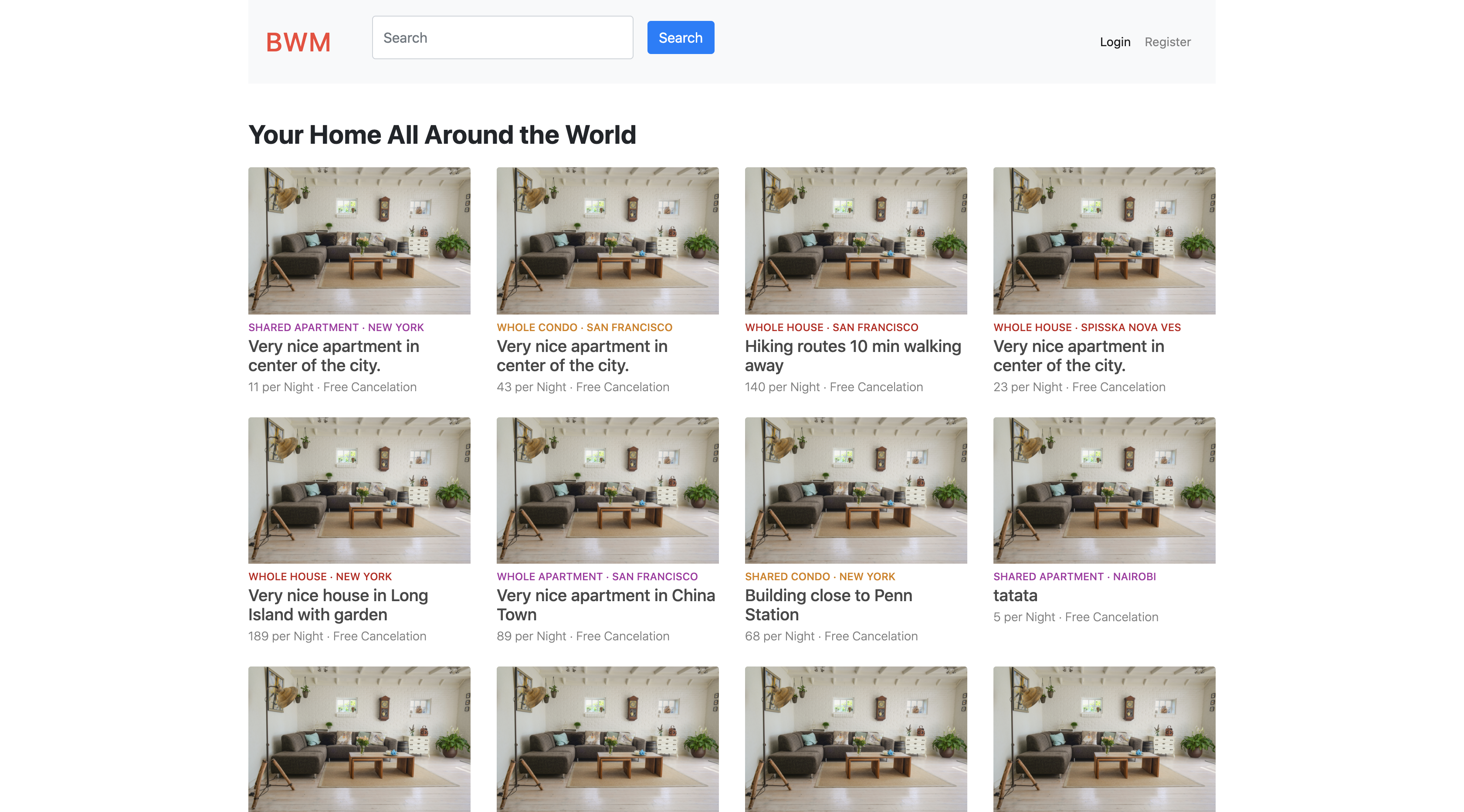1464x812 pixels.
Task: Click Whole House San Francisco category label
Action: click(831, 327)
